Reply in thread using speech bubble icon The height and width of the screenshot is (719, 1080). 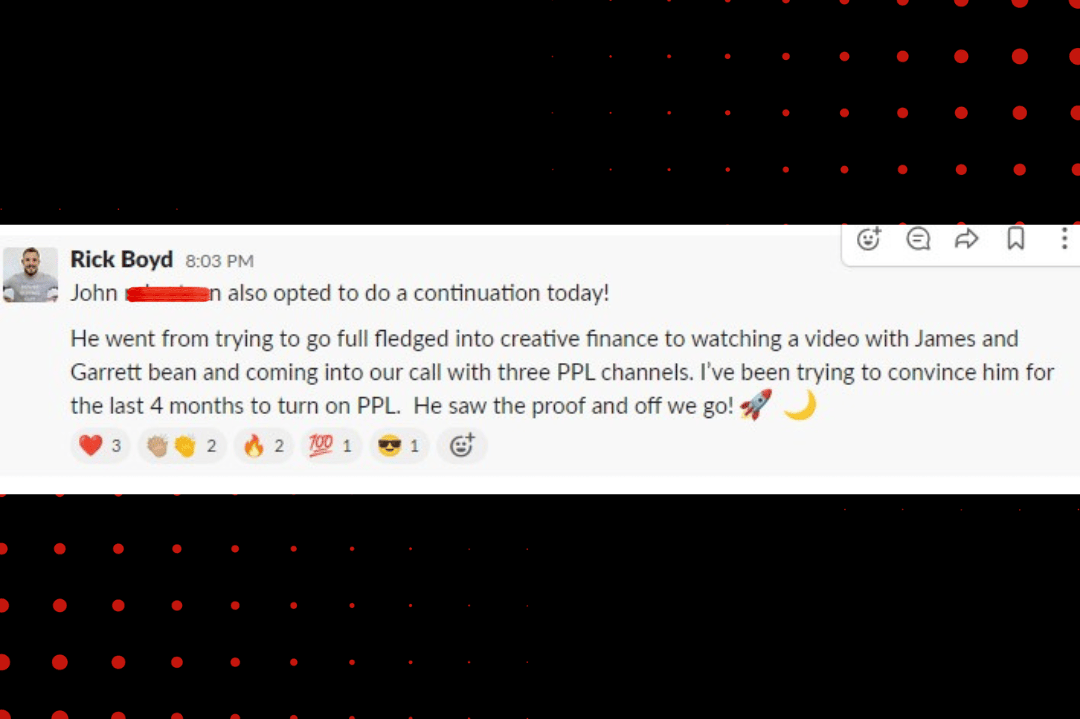point(918,239)
